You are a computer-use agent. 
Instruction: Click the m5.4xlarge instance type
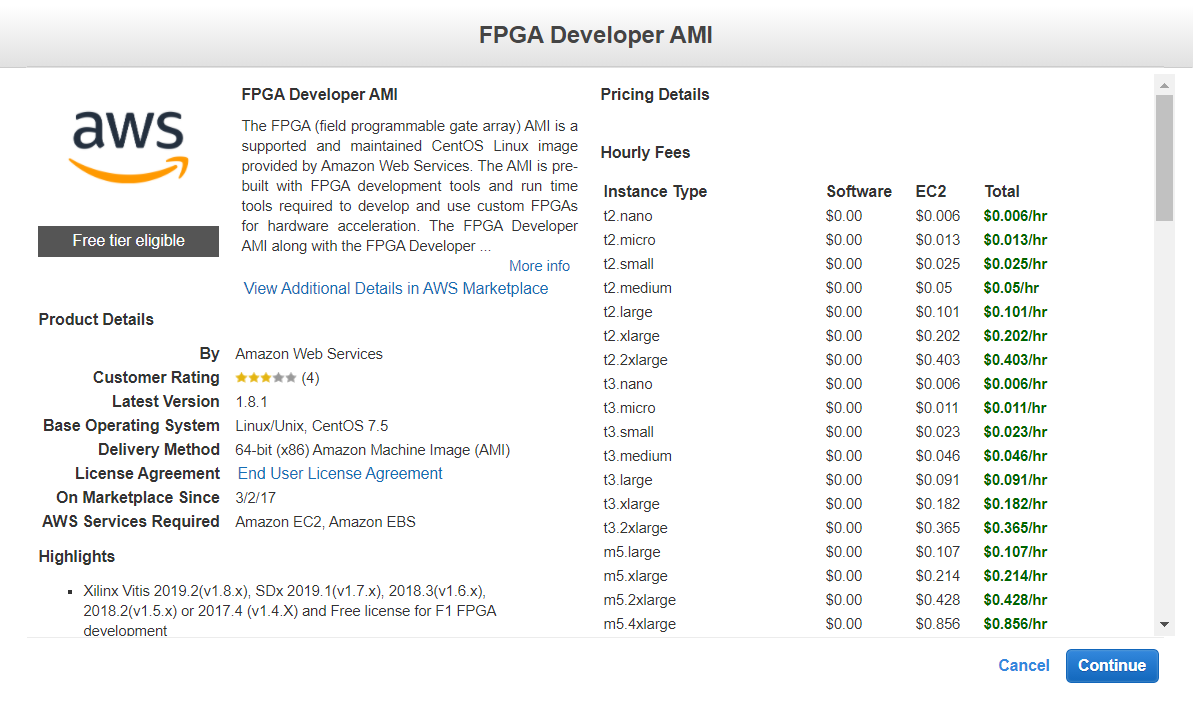[639, 624]
